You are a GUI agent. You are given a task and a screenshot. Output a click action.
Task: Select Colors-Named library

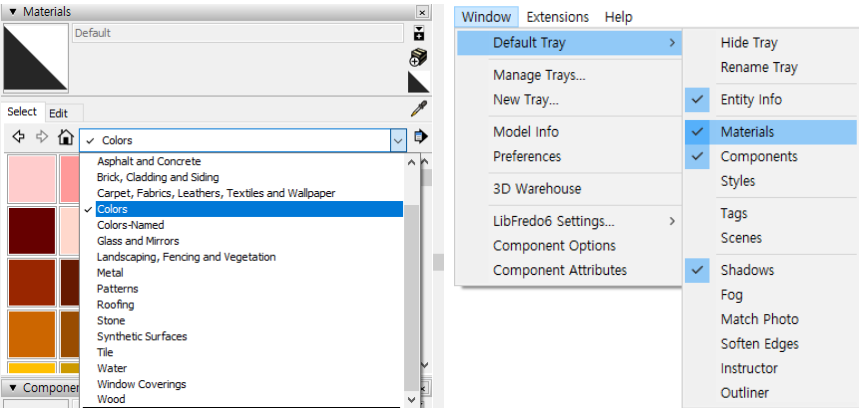pos(249,225)
